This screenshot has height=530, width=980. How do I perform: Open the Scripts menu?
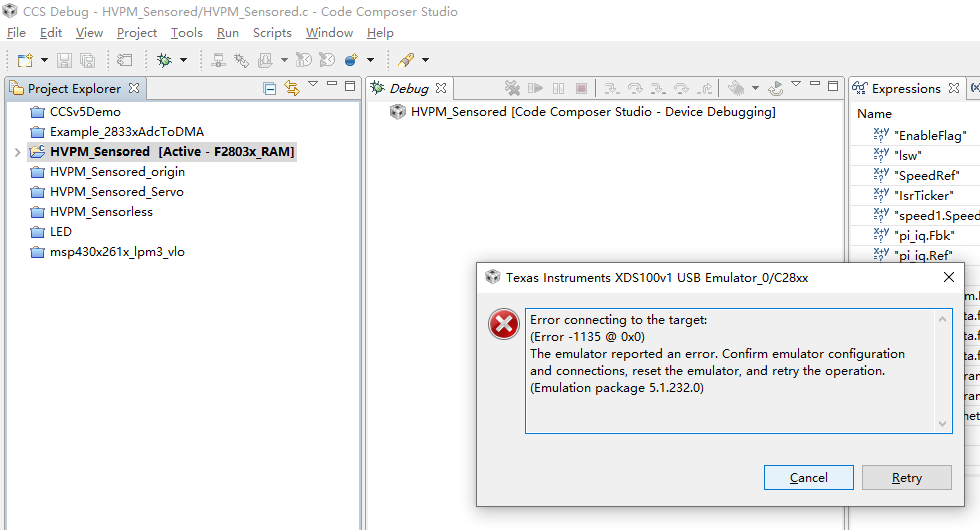272,32
